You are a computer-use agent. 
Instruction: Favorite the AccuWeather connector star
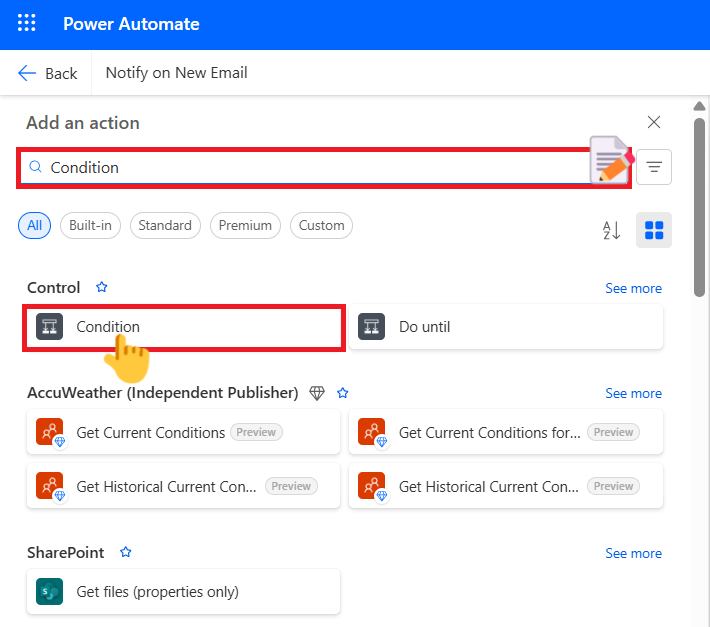(x=343, y=393)
